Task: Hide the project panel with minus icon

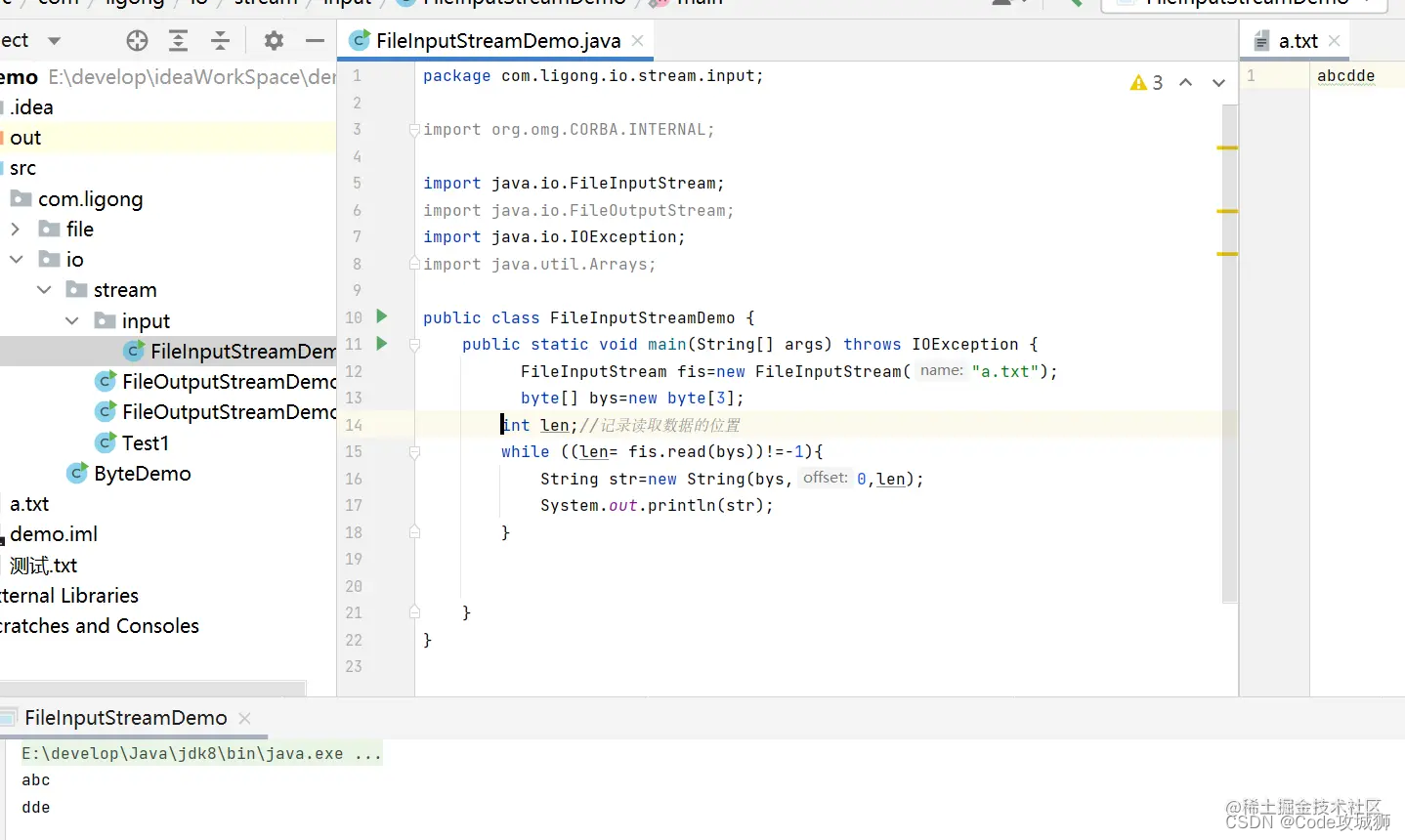Action: 315,40
